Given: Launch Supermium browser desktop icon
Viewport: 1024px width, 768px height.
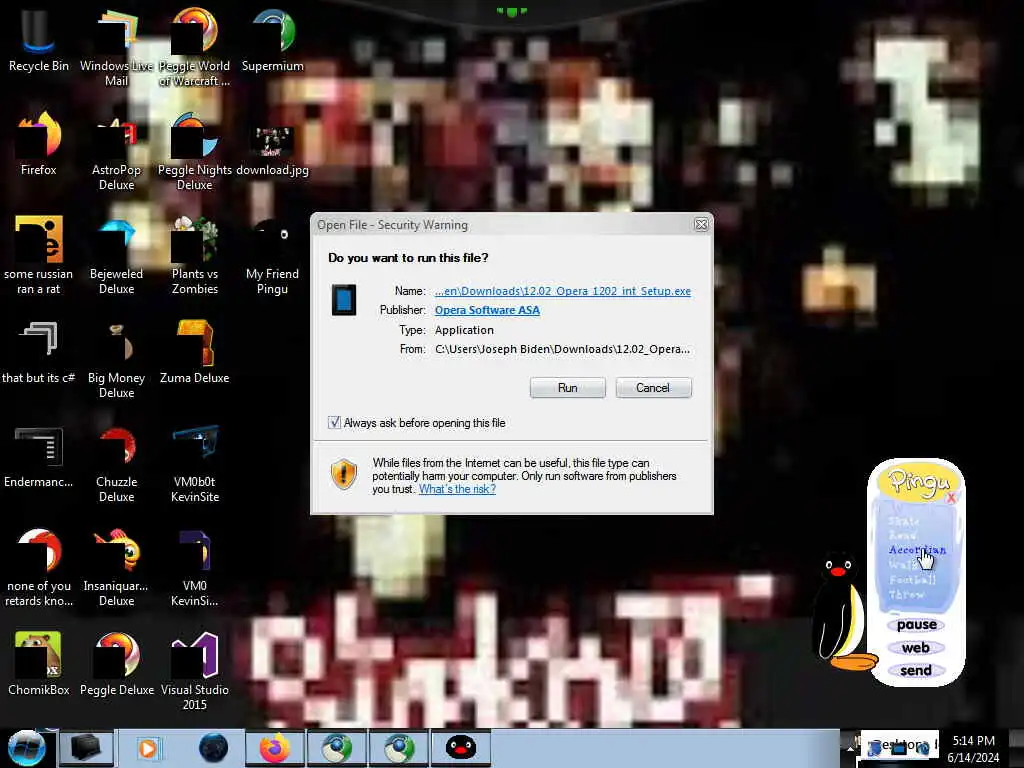Looking at the screenshot, I should click(x=272, y=40).
